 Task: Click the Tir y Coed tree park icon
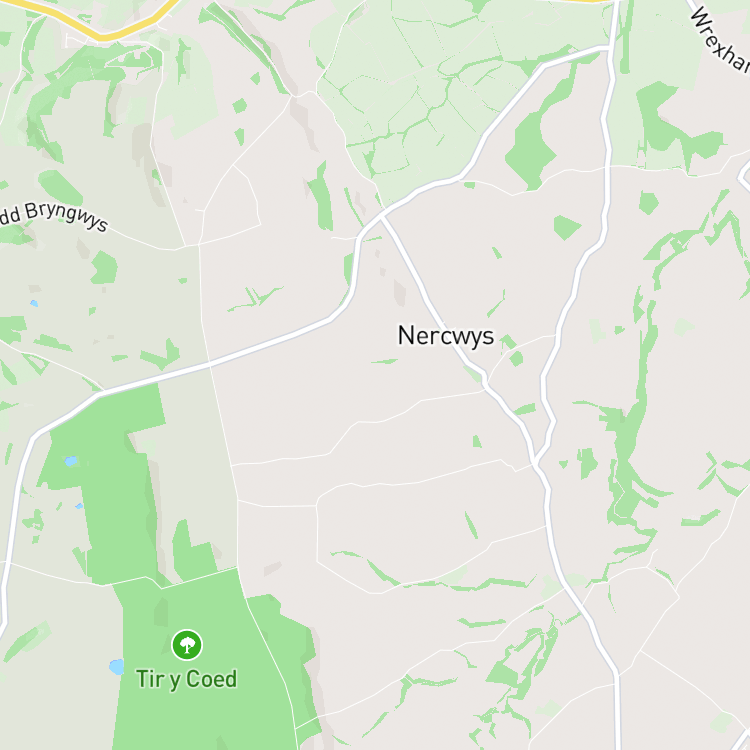click(187, 645)
